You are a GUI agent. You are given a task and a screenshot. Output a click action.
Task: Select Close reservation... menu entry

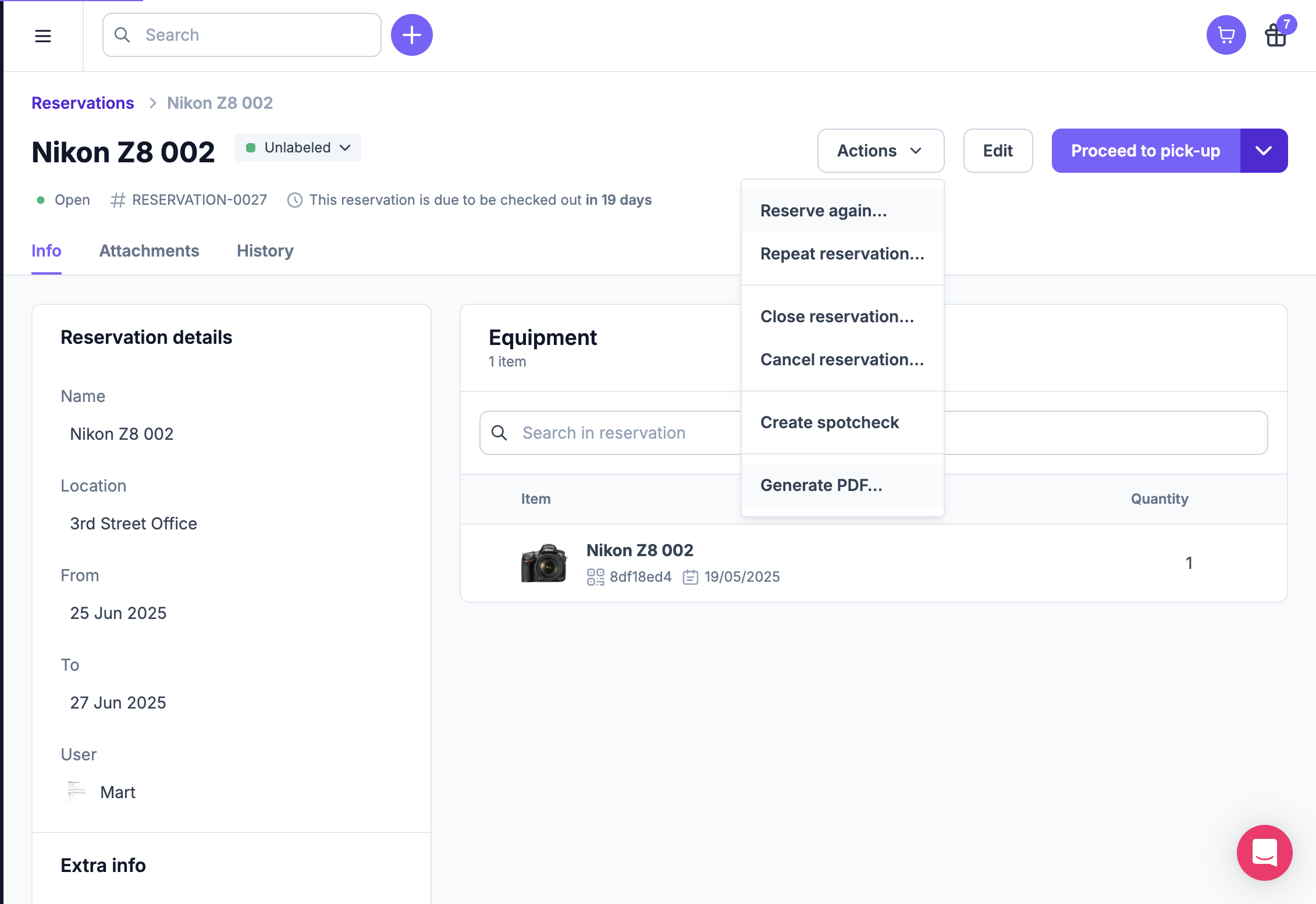(x=842, y=316)
